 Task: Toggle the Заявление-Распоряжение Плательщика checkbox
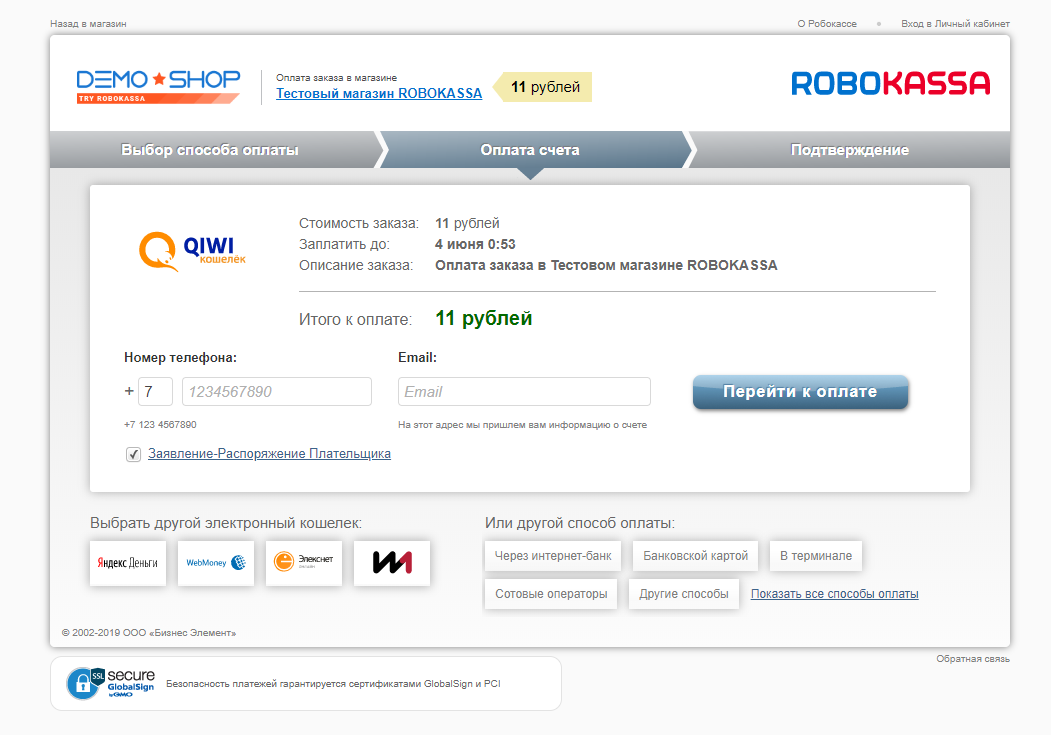pos(133,454)
